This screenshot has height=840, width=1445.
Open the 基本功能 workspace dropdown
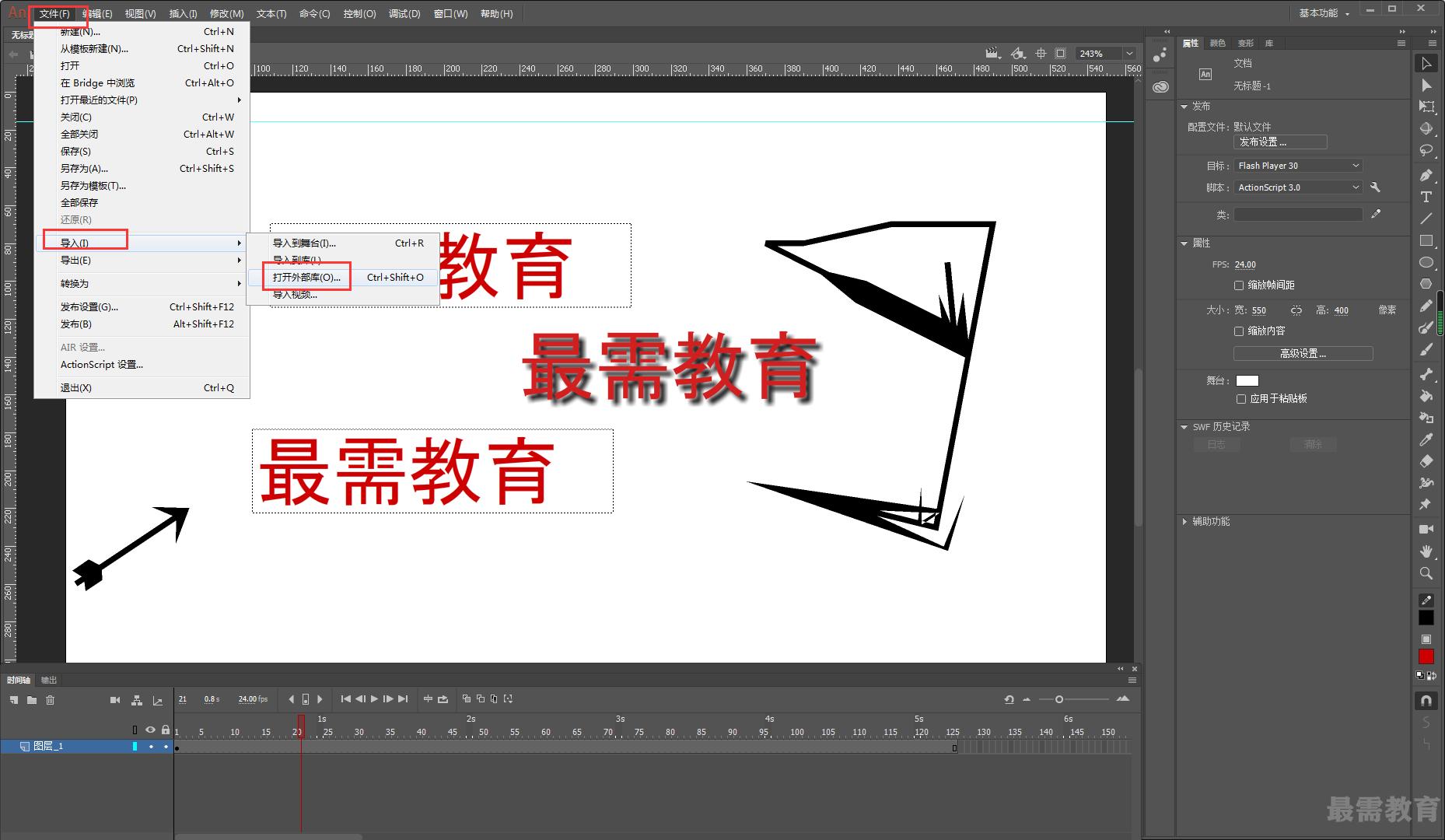tap(1324, 13)
